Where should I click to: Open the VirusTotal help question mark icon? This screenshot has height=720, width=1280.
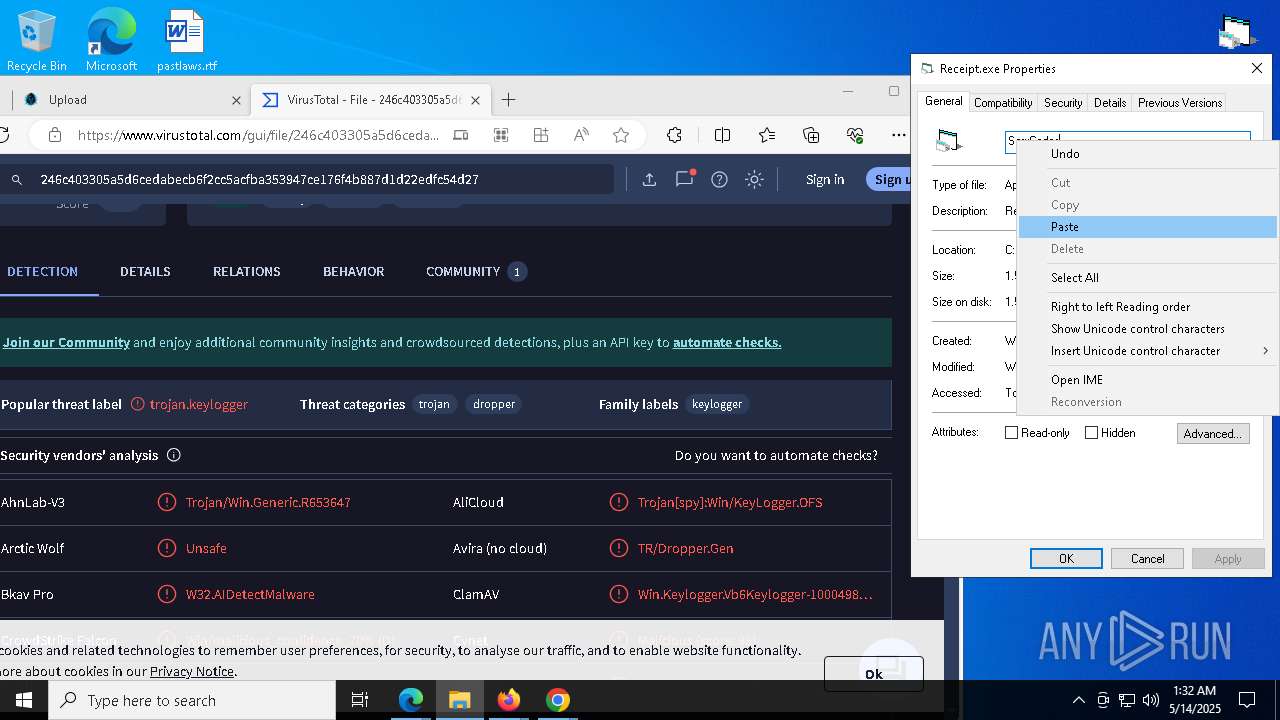(719, 179)
